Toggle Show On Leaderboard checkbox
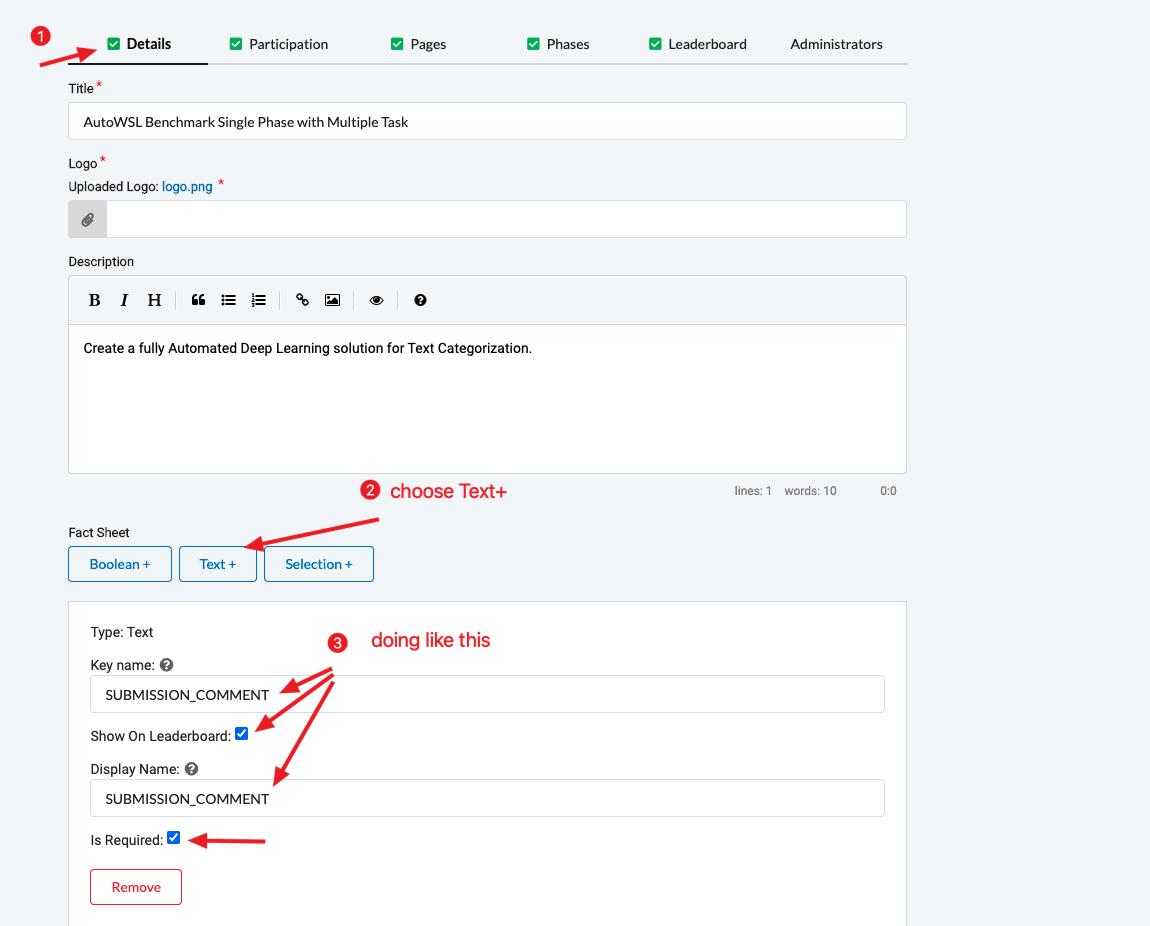 point(241,734)
